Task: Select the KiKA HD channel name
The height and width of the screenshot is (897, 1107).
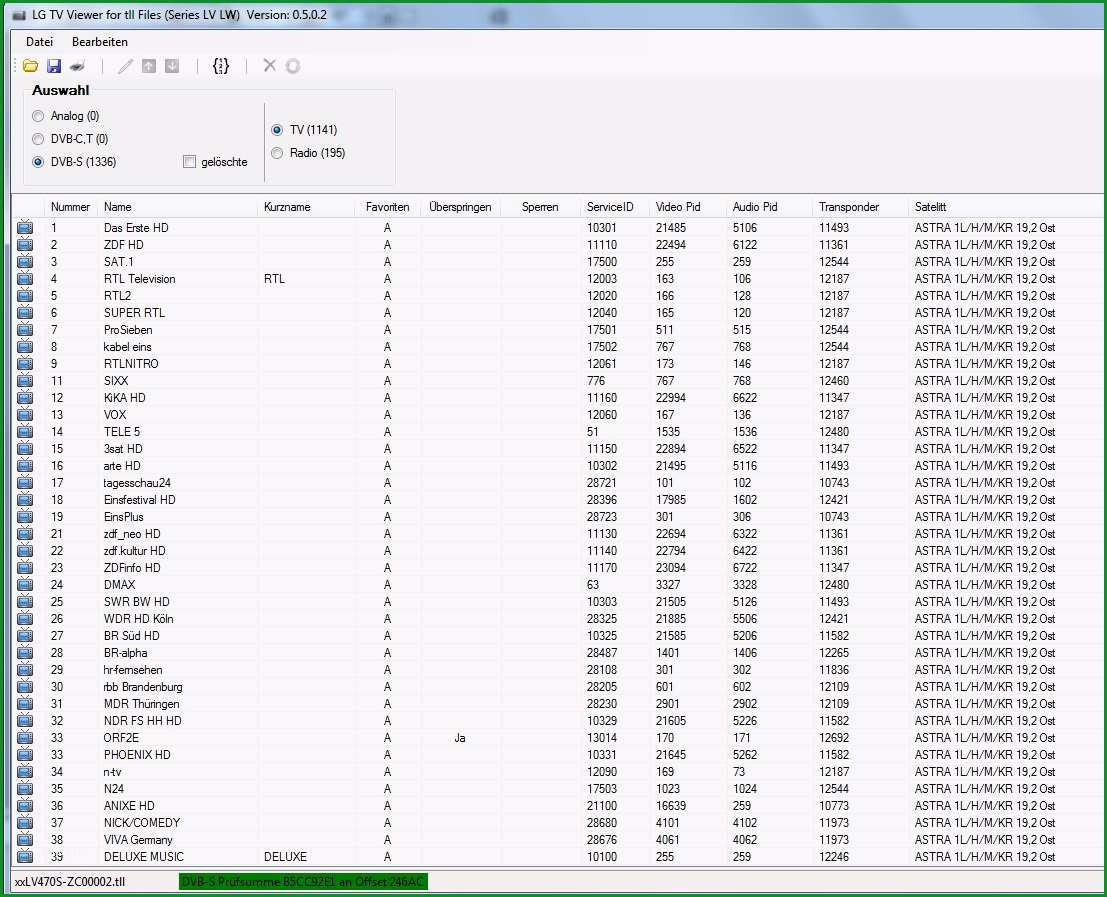Action: click(124, 397)
